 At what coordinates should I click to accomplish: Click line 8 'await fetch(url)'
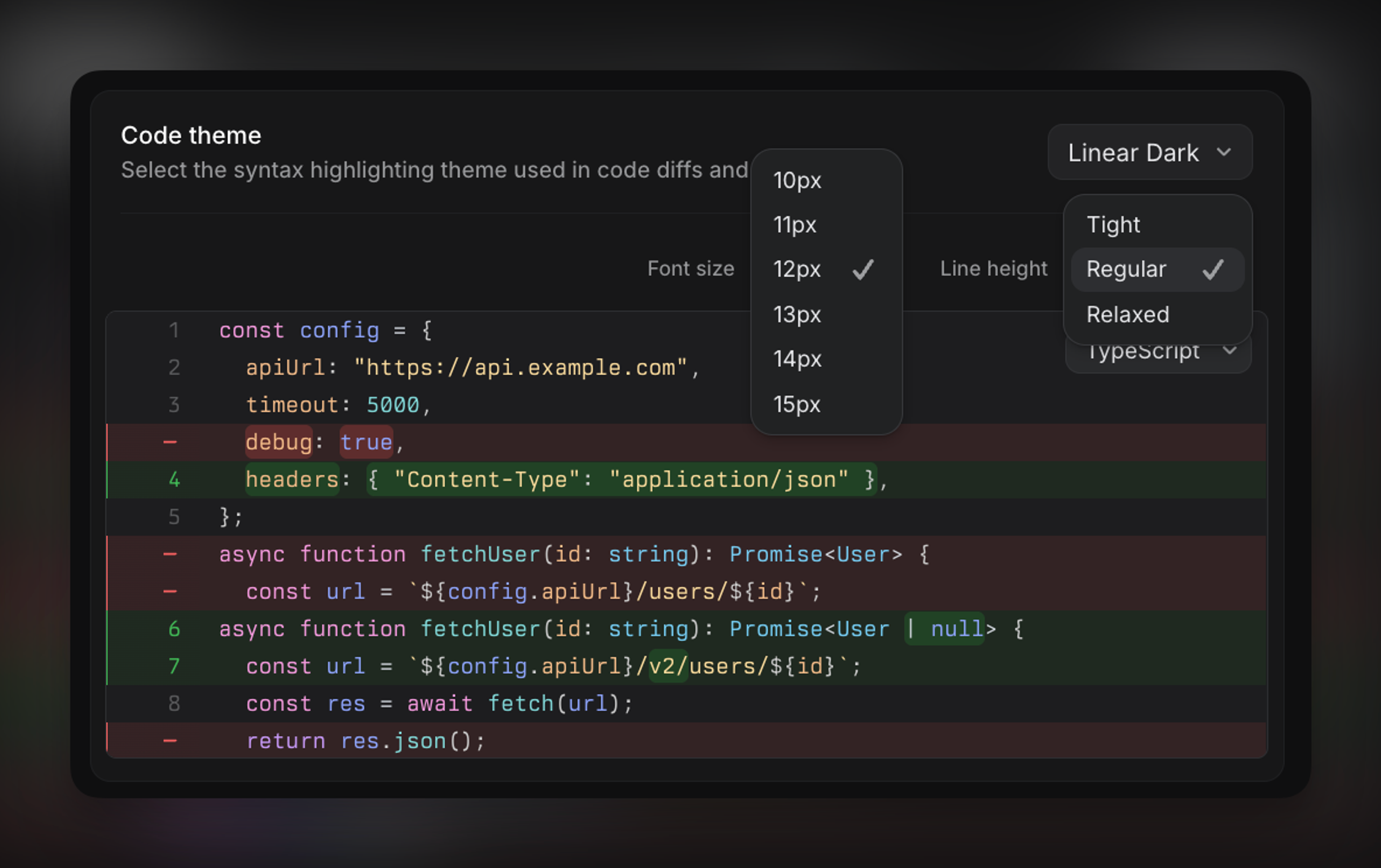[439, 704]
